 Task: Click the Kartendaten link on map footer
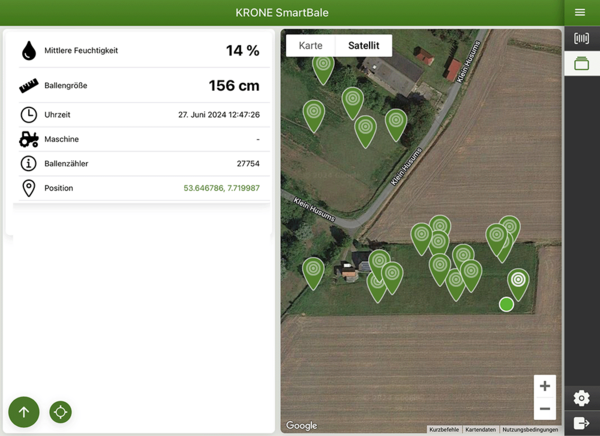pos(480,429)
